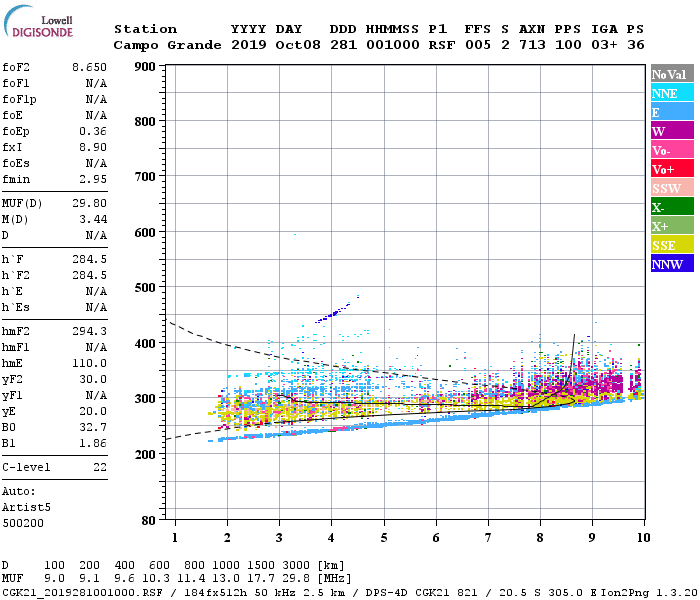Select the NNE cyan legend swatch

coord(672,93)
